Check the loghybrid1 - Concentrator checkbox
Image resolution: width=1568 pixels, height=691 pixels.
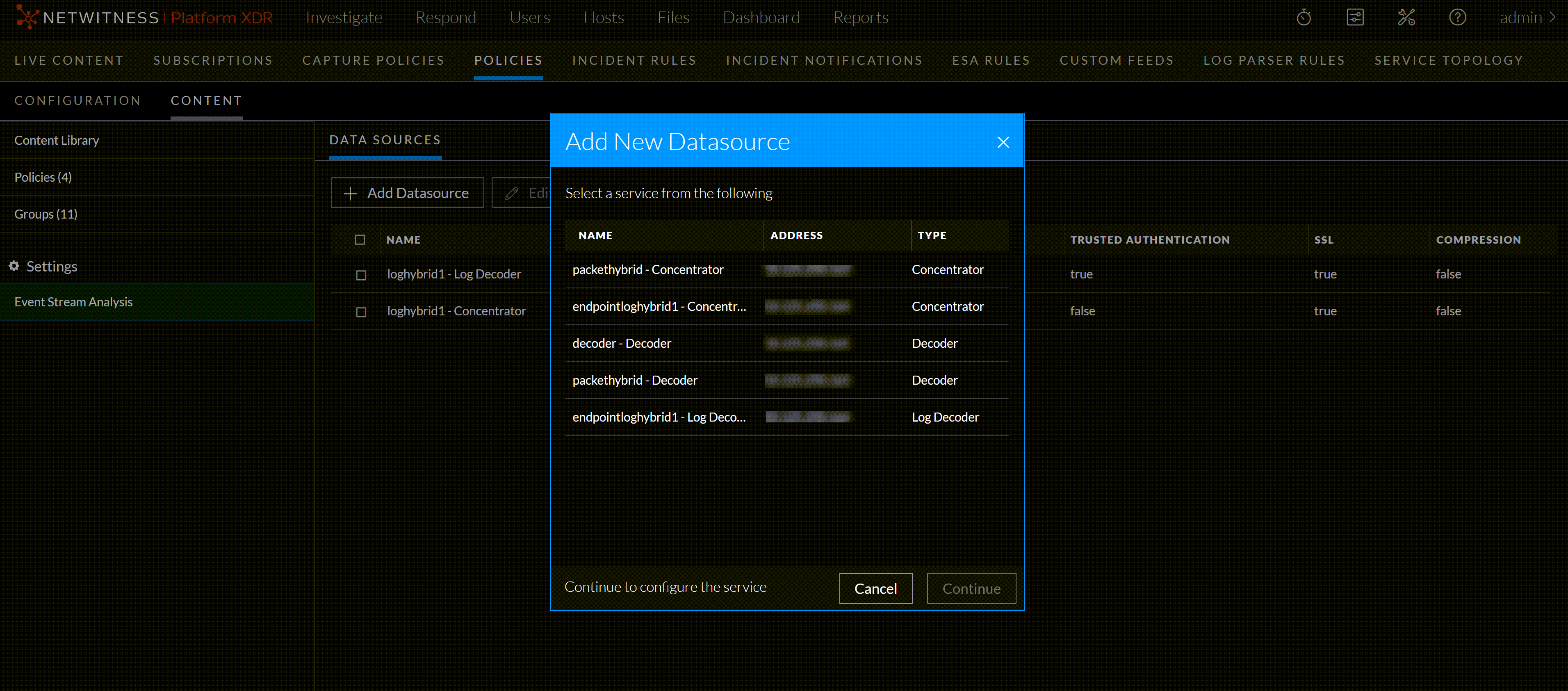coord(361,312)
